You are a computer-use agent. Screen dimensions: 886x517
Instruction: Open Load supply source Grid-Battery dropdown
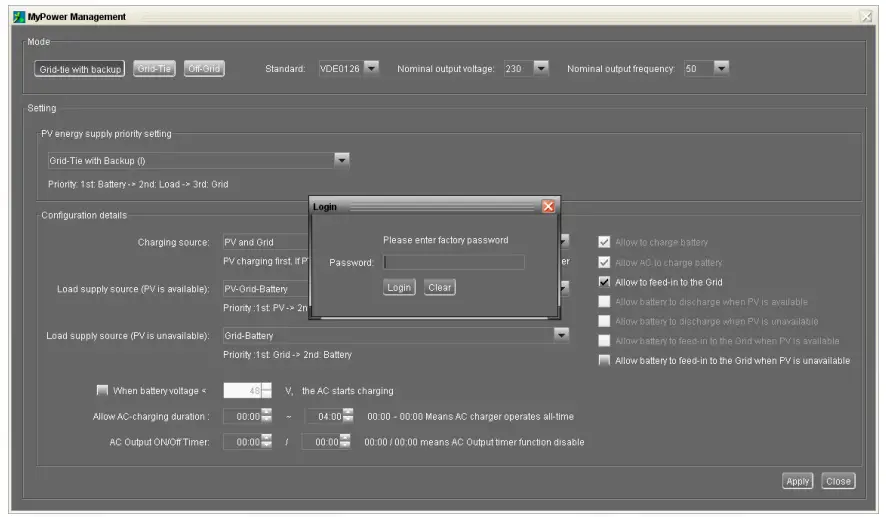pos(561,335)
